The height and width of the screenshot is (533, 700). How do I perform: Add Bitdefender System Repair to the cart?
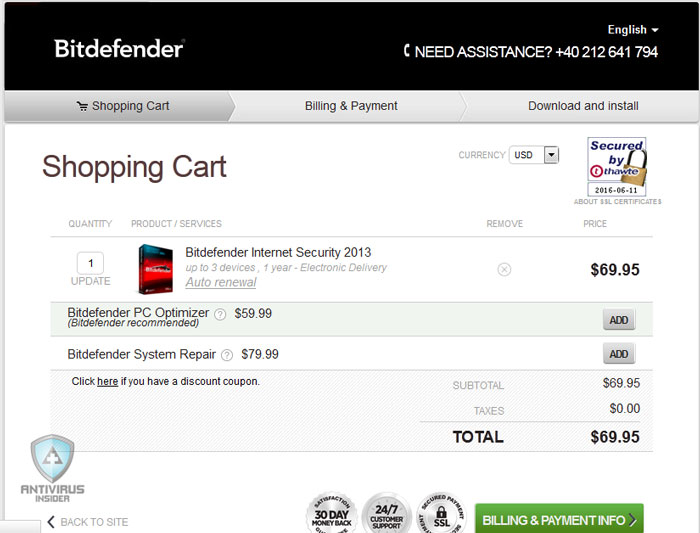coord(619,354)
